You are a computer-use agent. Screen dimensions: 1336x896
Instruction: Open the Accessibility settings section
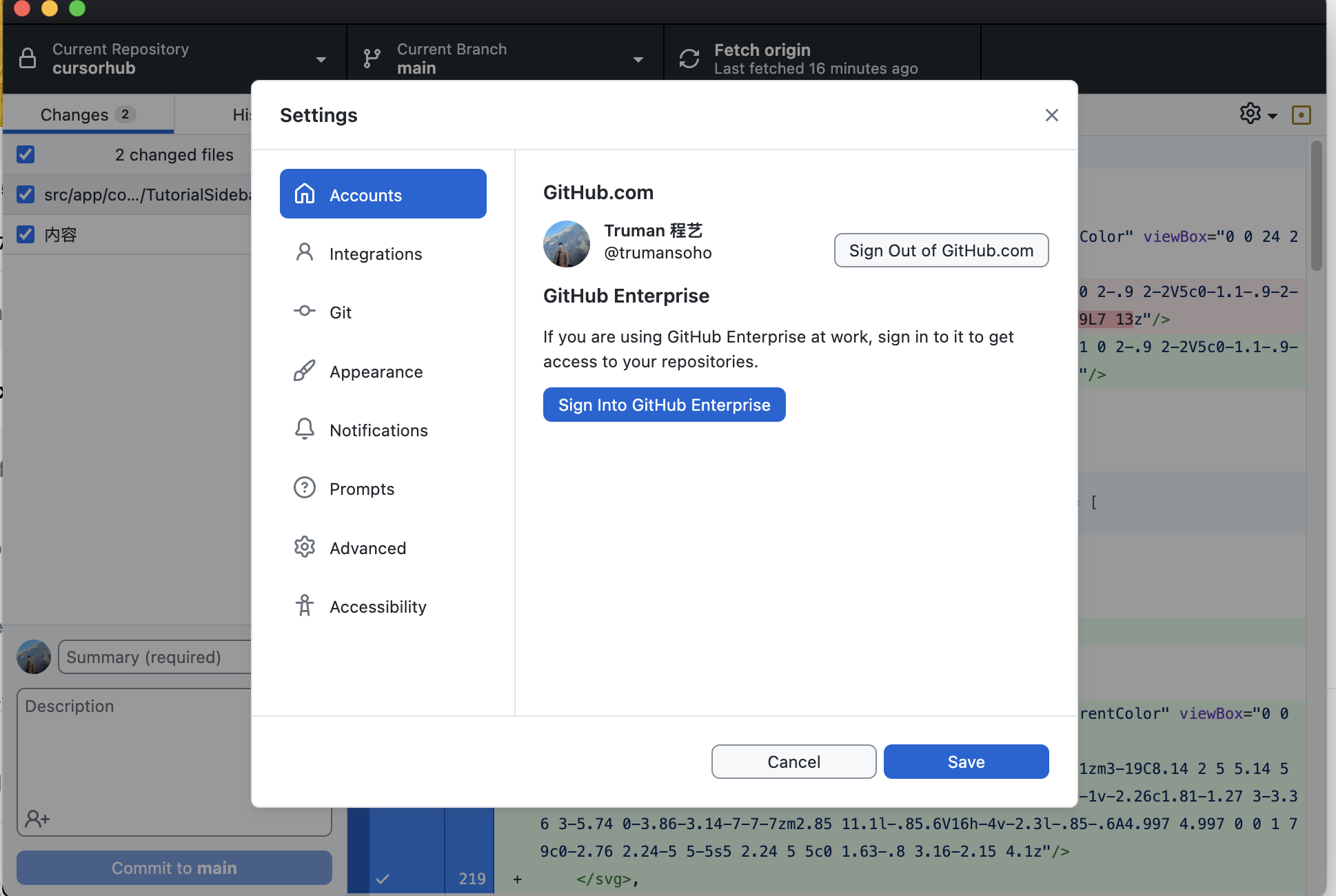click(383, 607)
